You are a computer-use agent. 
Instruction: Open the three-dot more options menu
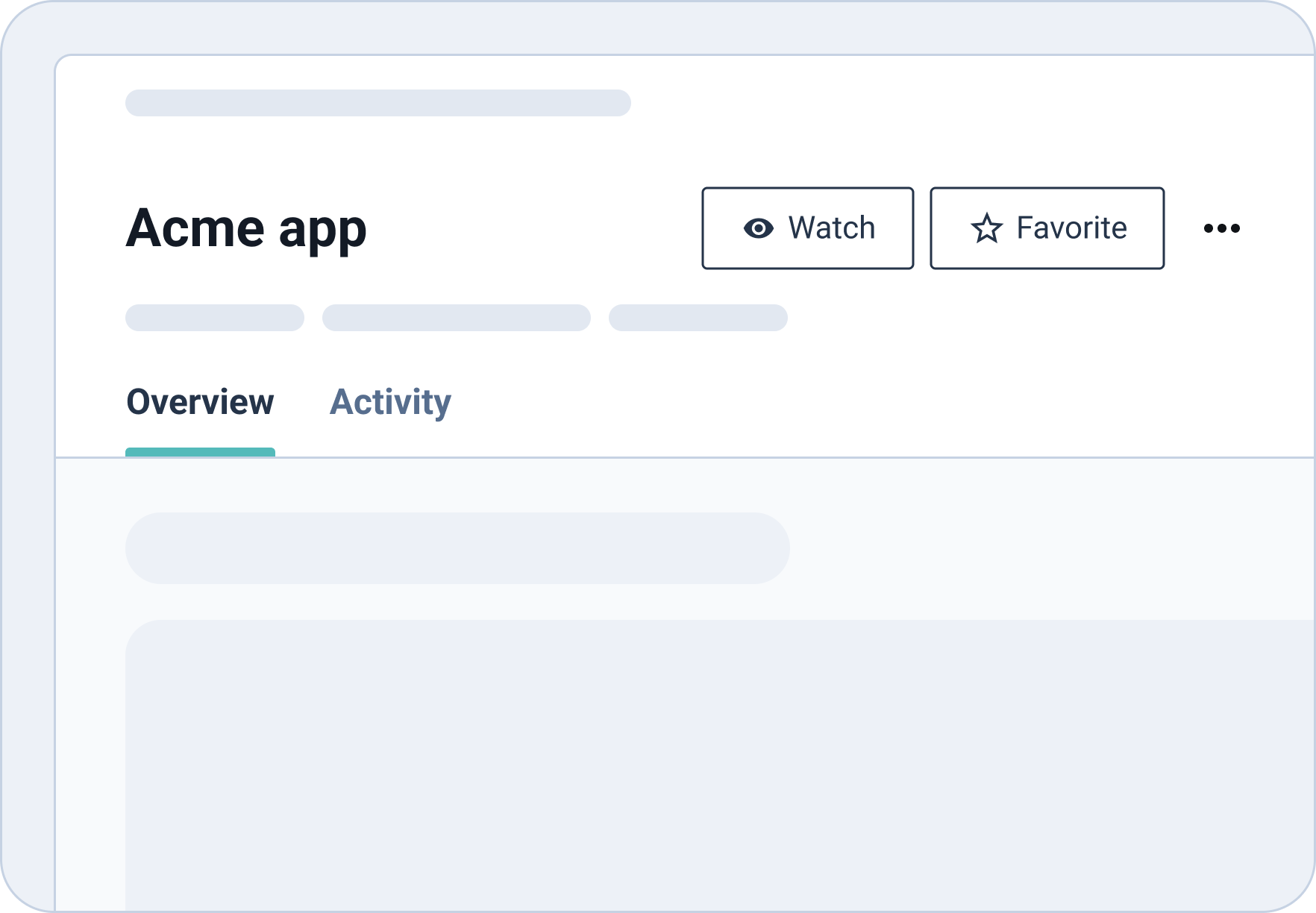pyautogui.click(x=1221, y=228)
